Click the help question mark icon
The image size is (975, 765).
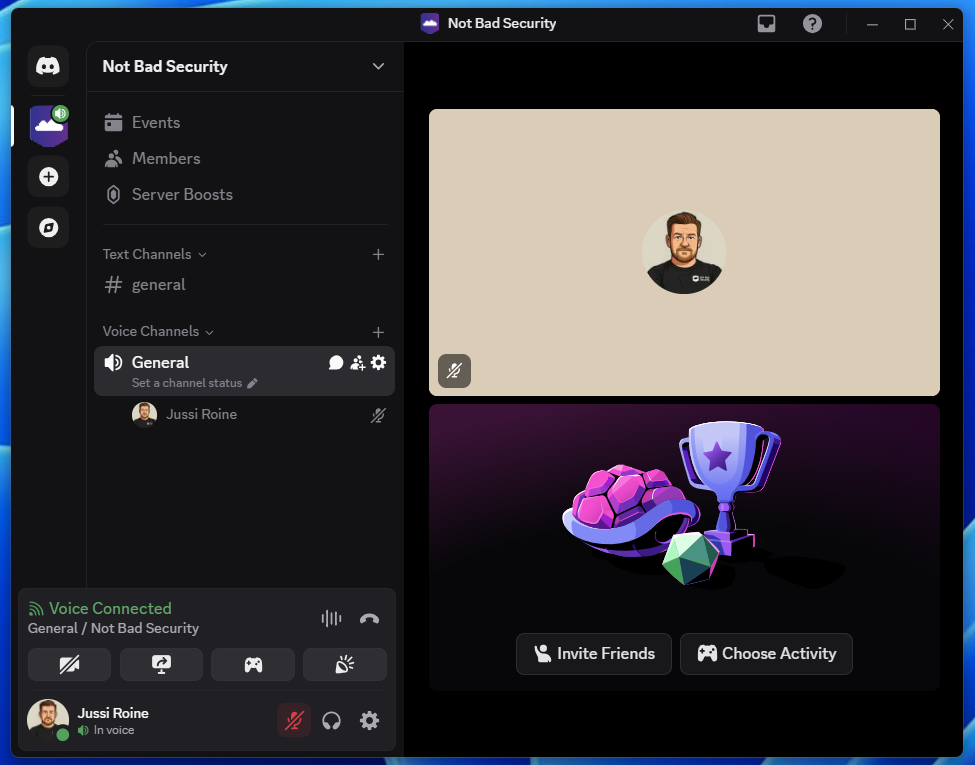pos(812,24)
